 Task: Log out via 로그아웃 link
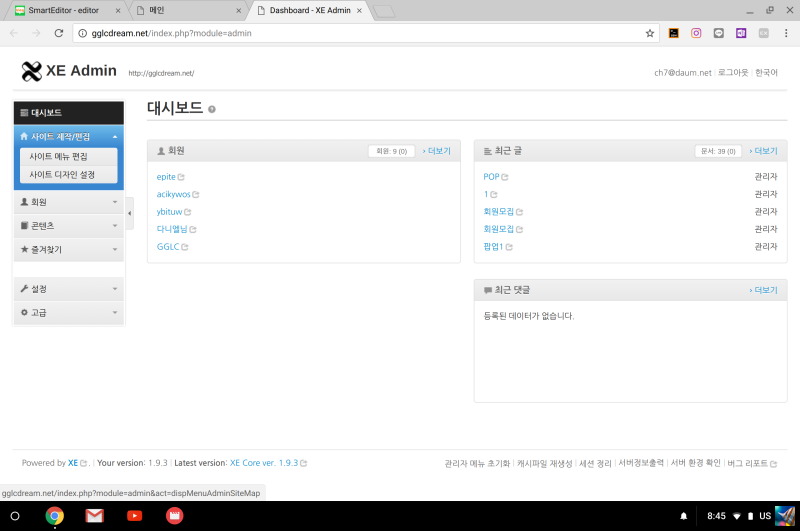733,72
